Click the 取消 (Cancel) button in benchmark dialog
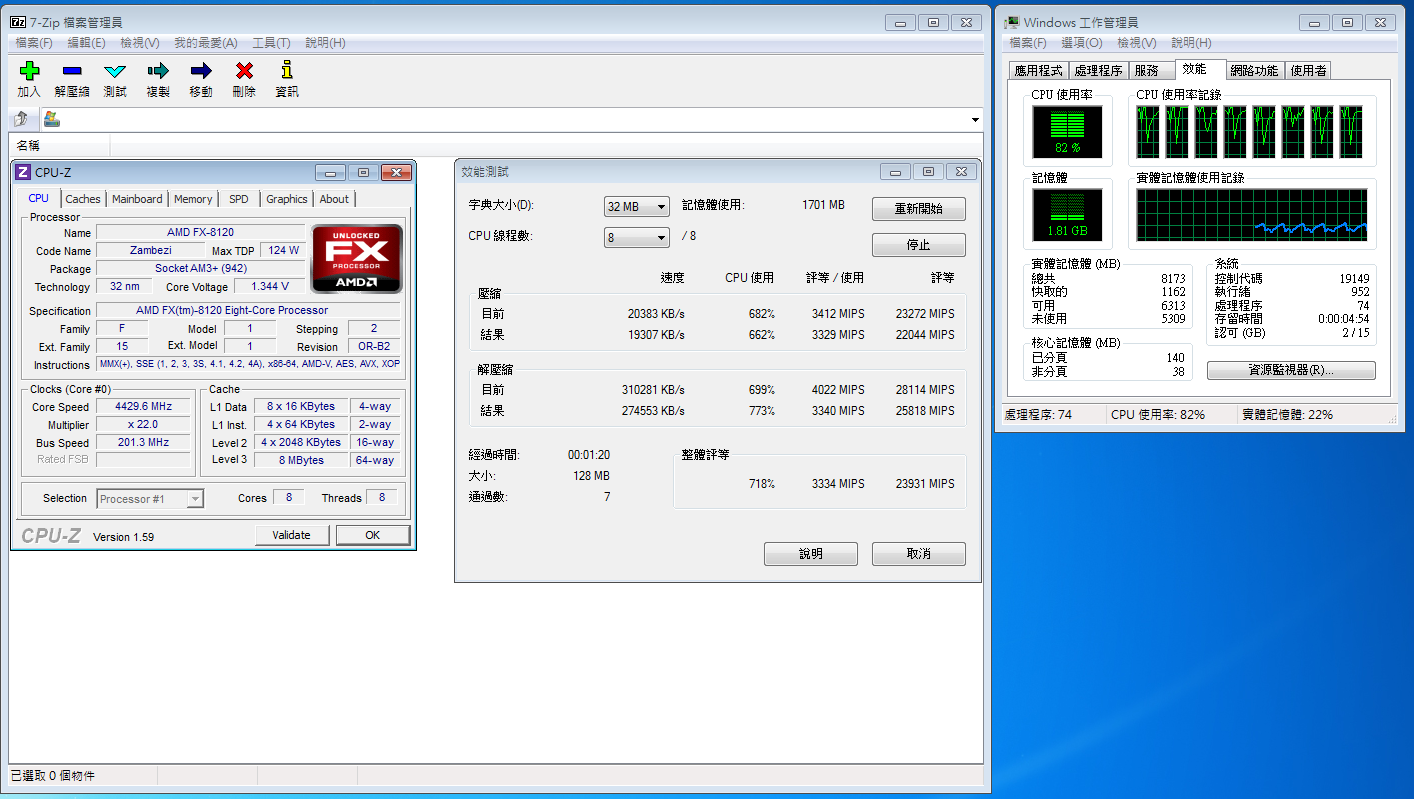The height and width of the screenshot is (799, 1414). click(919, 554)
